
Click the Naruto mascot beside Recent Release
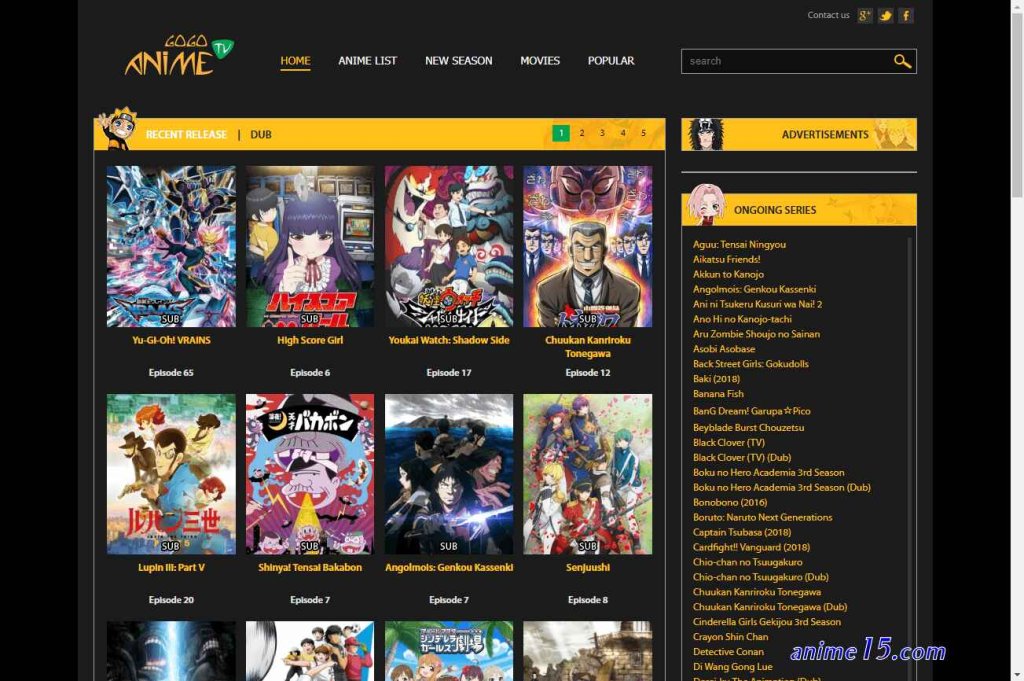118,129
